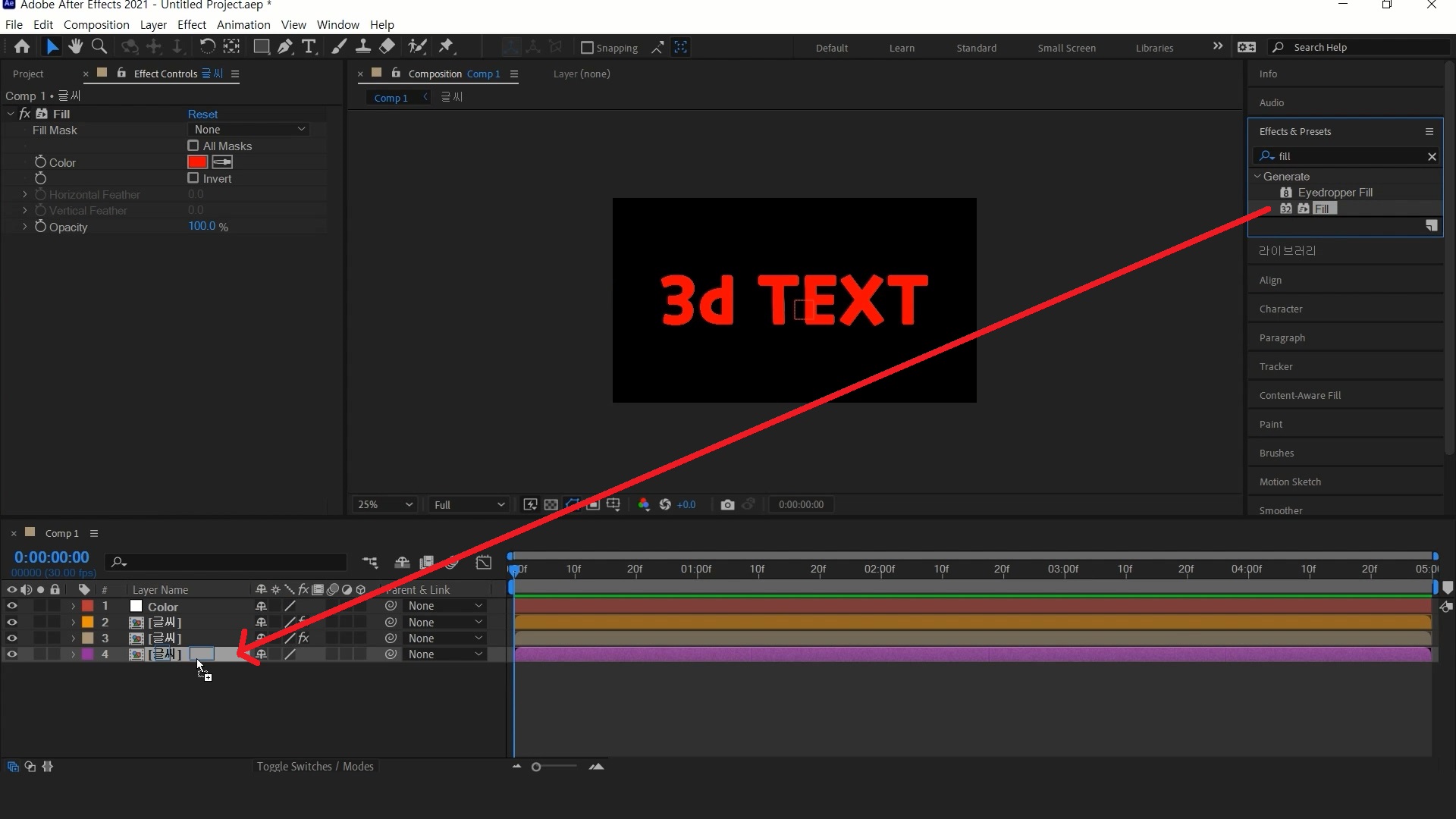The image size is (1456, 819).
Task: Select the Rectangle shape tool
Action: tap(261, 47)
